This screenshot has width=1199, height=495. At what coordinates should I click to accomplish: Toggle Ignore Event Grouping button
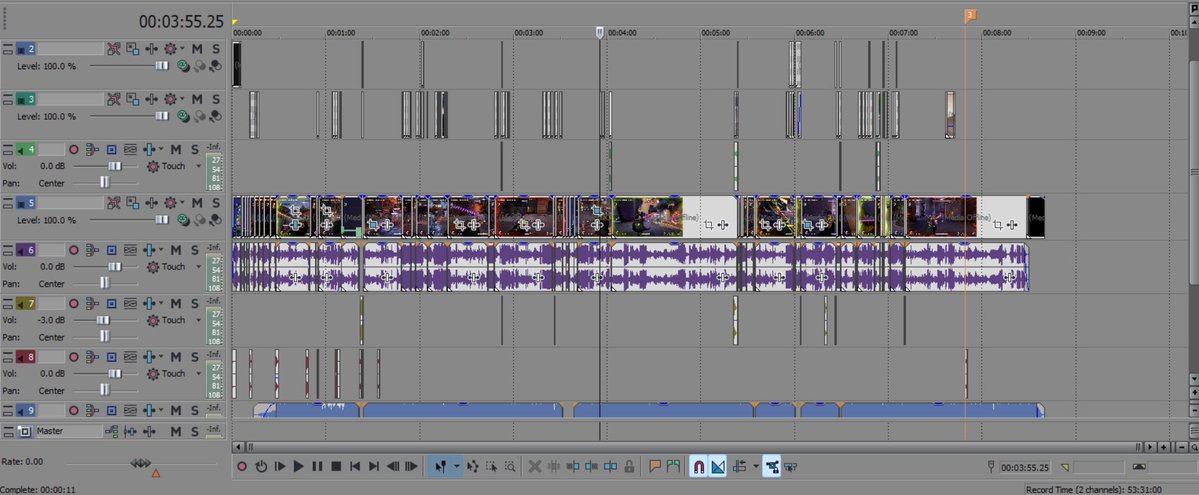pyautogui.click(x=791, y=466)
